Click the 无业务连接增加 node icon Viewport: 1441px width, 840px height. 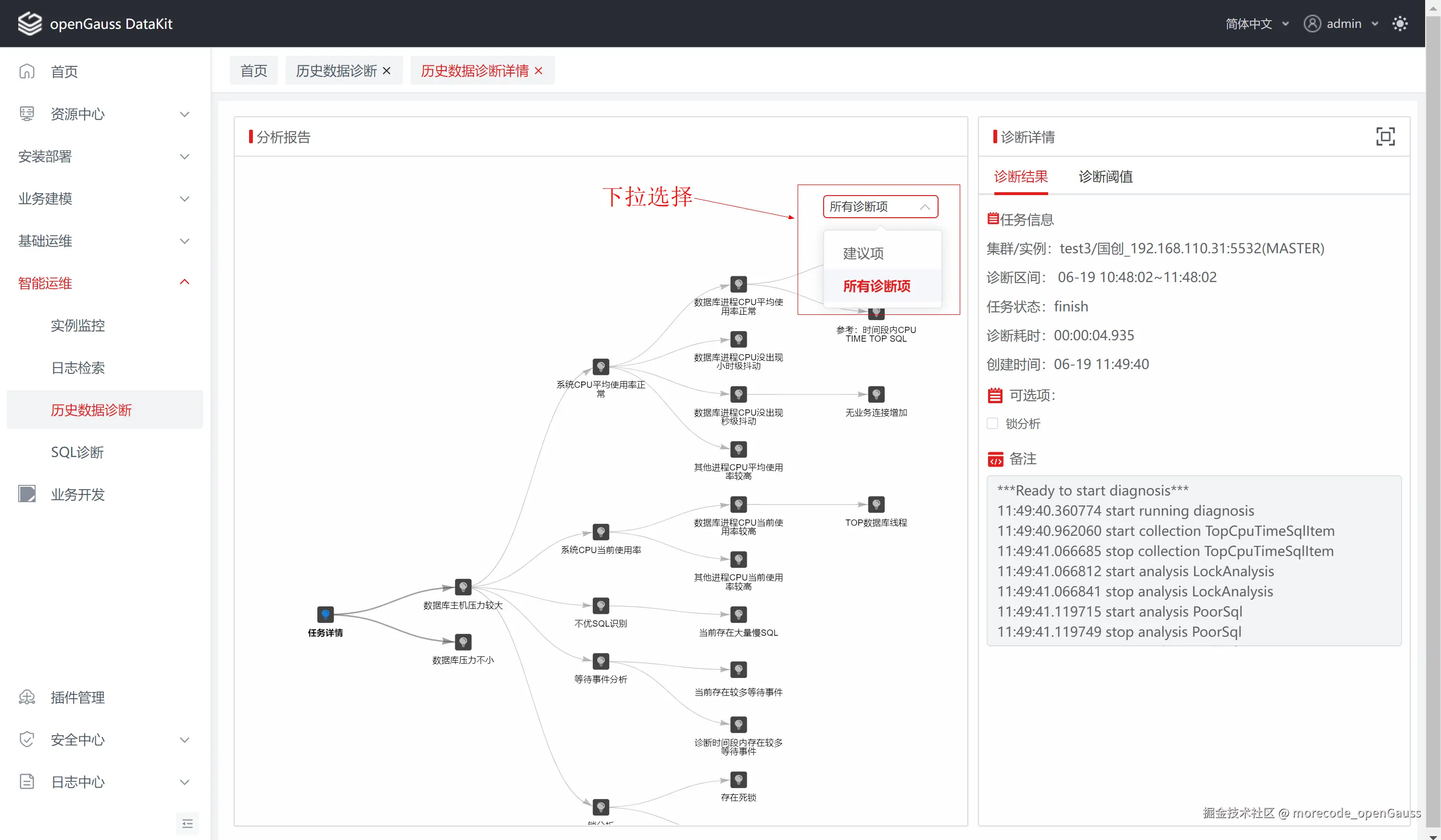click(x=876, y=394)
